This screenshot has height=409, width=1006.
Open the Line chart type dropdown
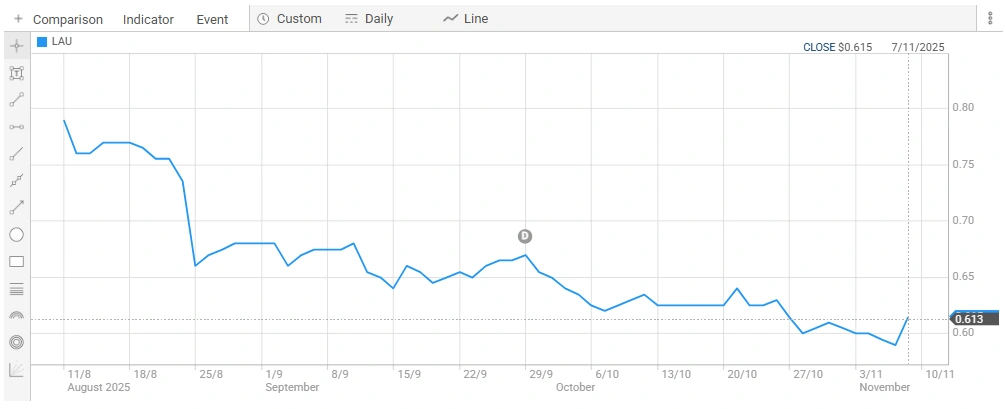pyautogui.click(x=465, y=19)
